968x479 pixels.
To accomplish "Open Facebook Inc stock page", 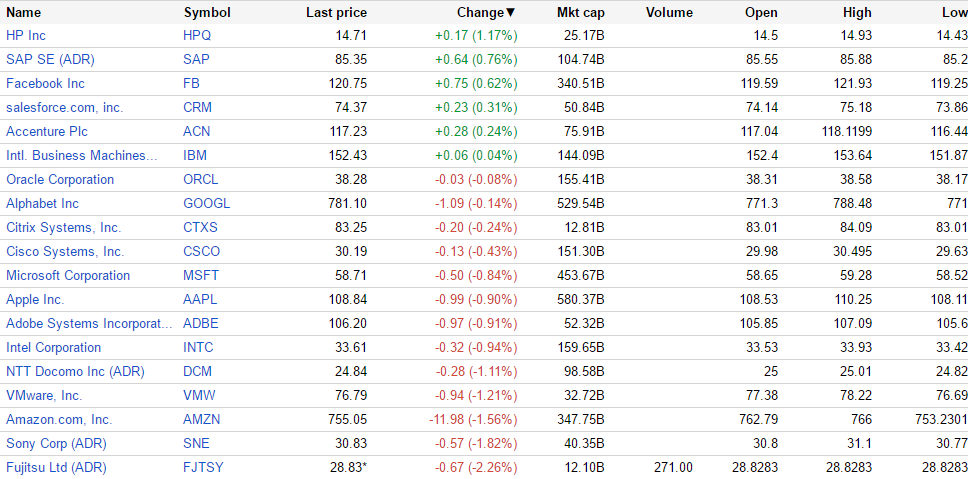I will click(45, 83).
